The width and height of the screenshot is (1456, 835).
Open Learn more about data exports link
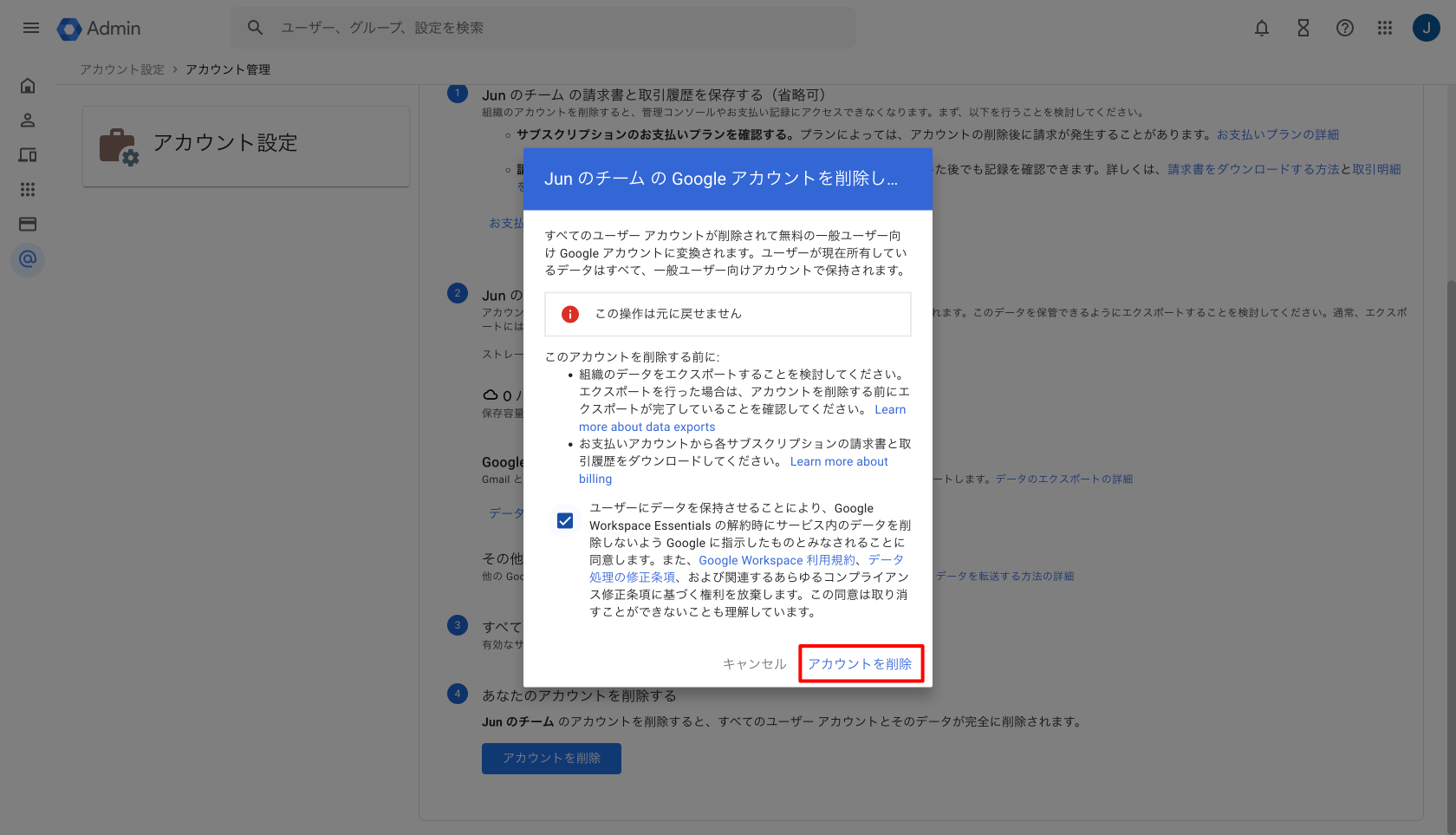(647, 427)
